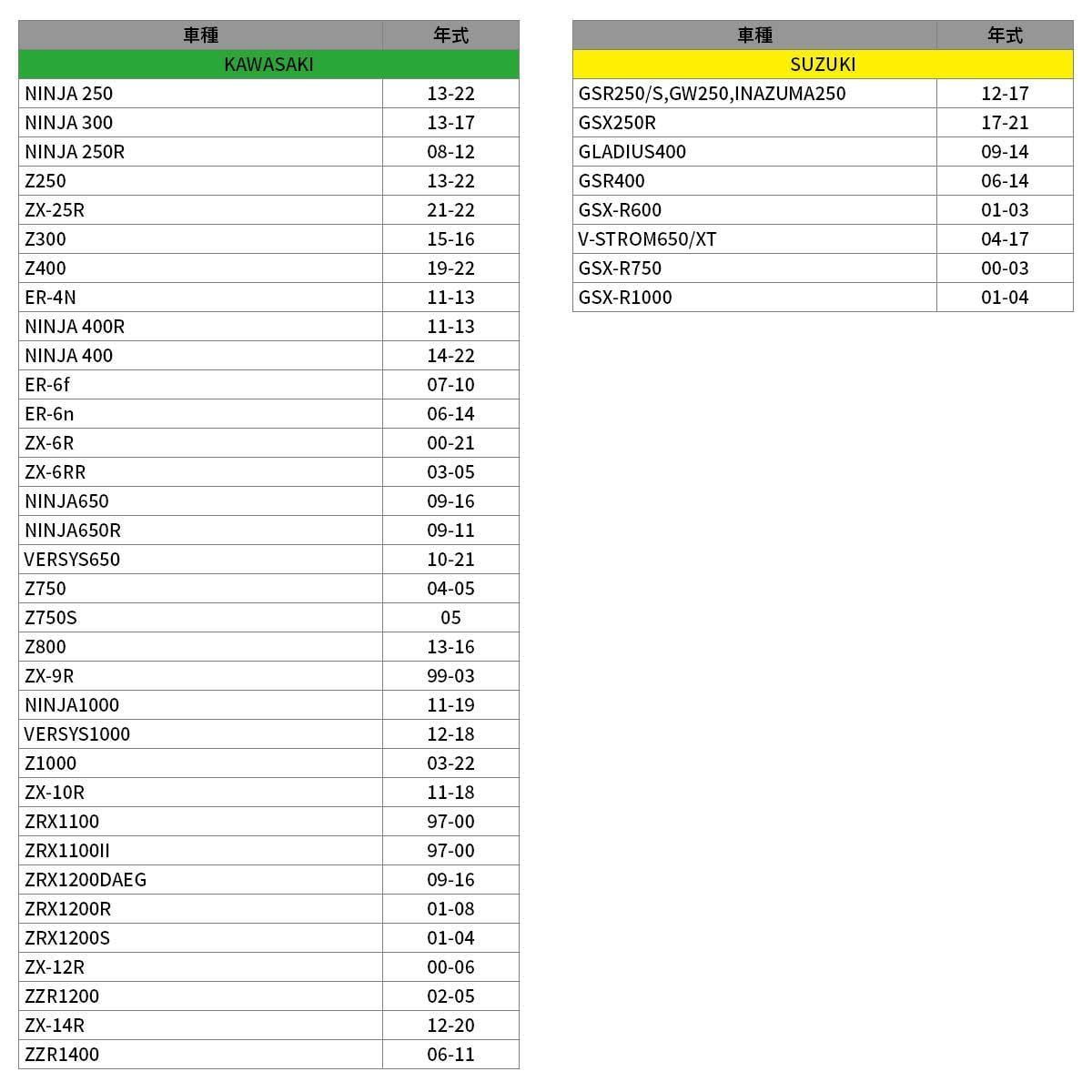Image resolution: width=1092 pixels, height=1092 pixels.
Task: Select the Z750S model cell
Action: point(200,618)
